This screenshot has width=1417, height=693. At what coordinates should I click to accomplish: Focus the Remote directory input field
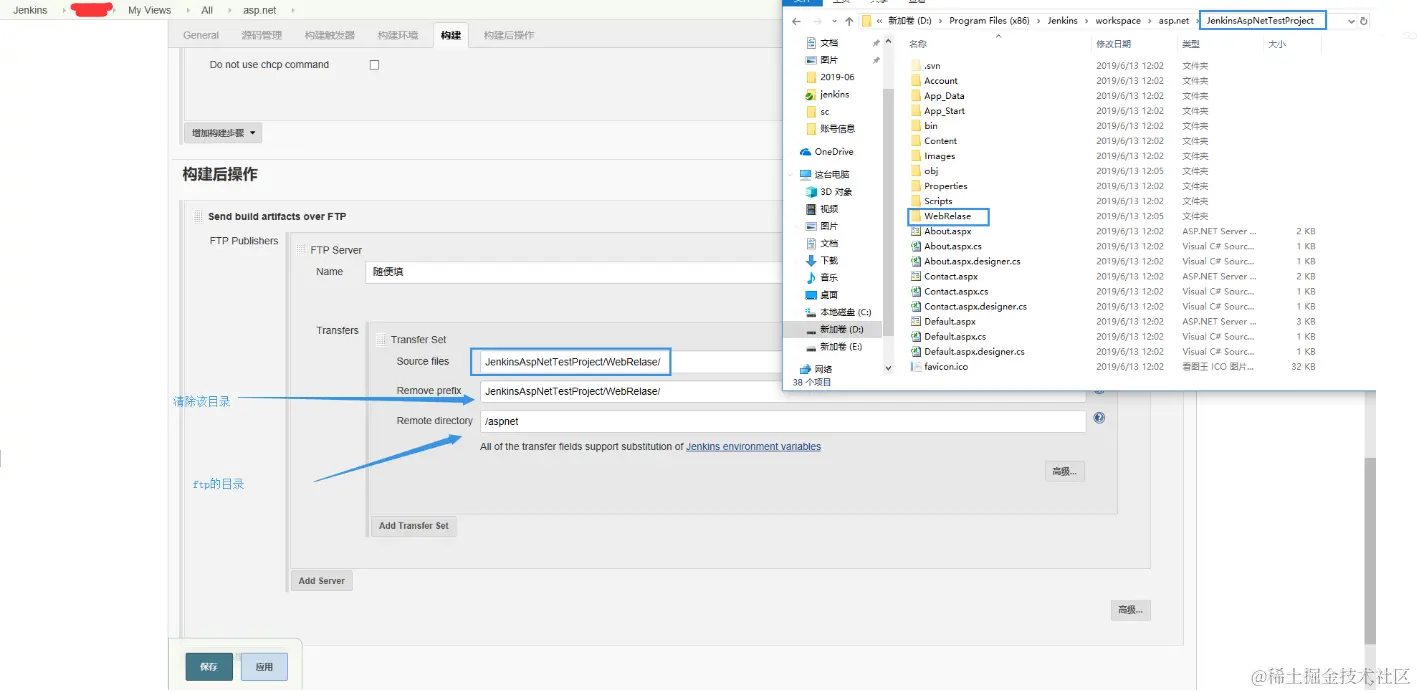point(783,422)
